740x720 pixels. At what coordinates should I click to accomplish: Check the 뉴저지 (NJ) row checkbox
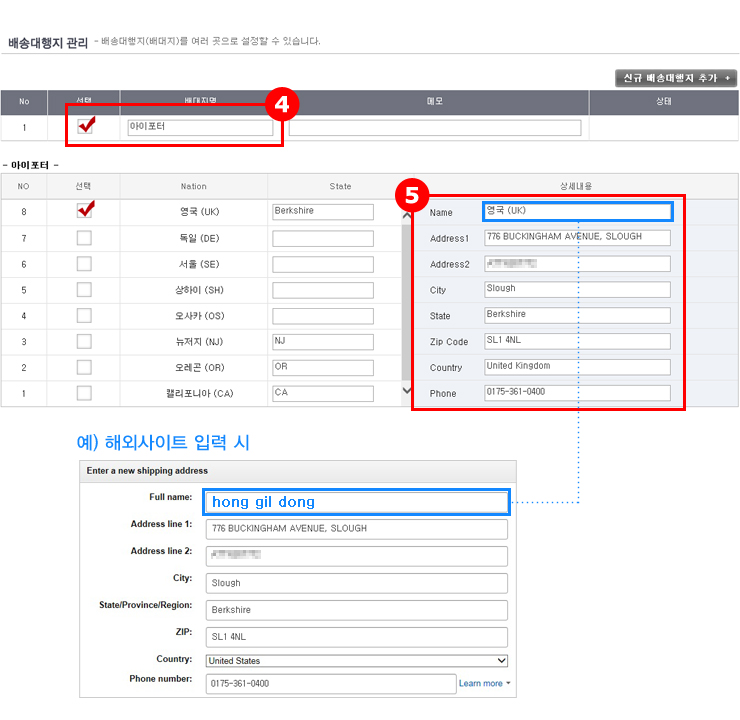point(84,342)
